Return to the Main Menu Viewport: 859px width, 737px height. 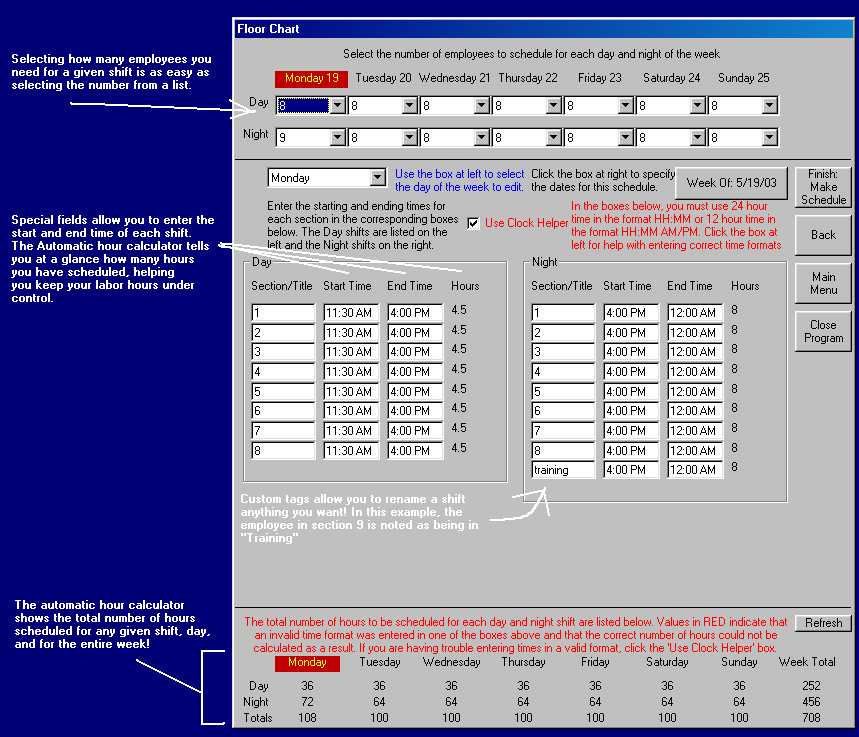823,283
